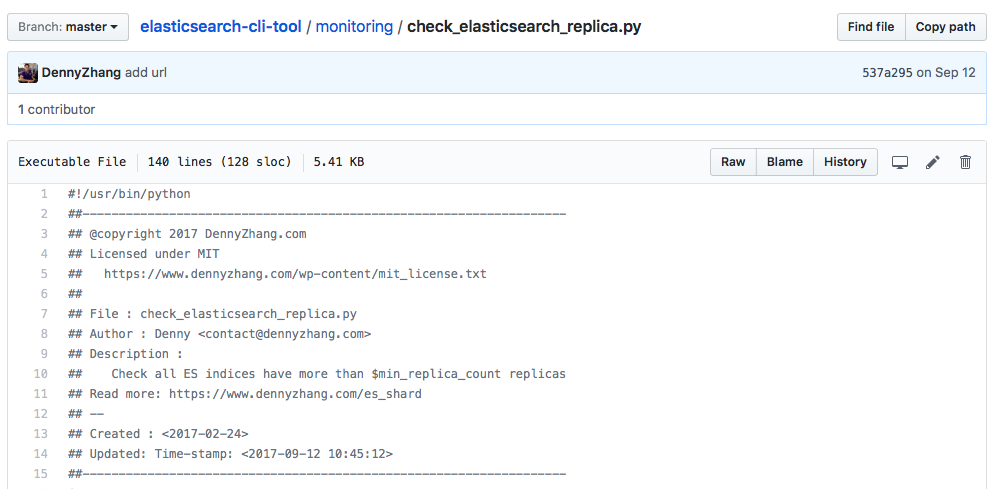Open the file History
The width and height of the screenshot is (988, 489).
845,162
